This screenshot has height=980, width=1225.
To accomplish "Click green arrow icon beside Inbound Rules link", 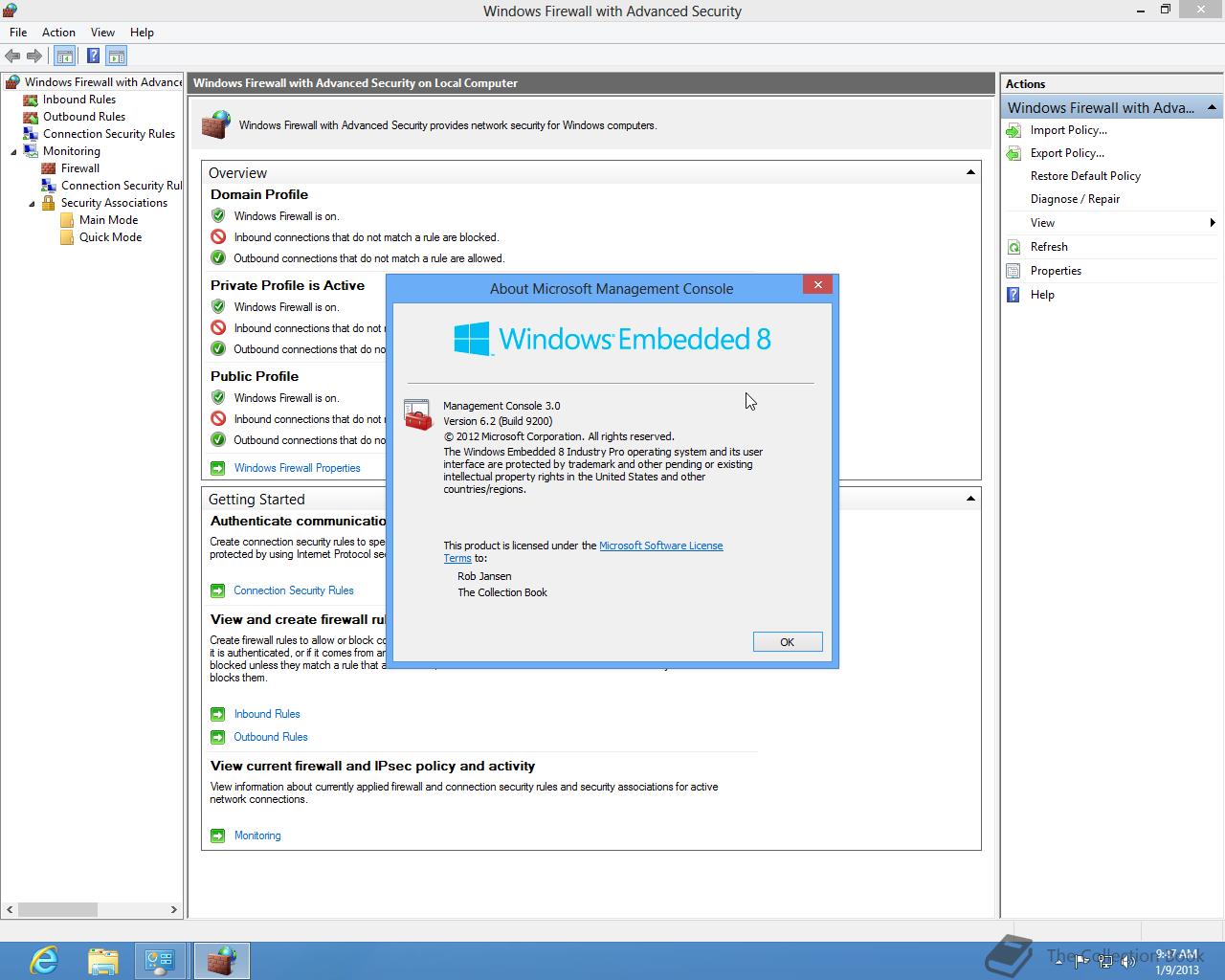I will (x=217, y=714).
